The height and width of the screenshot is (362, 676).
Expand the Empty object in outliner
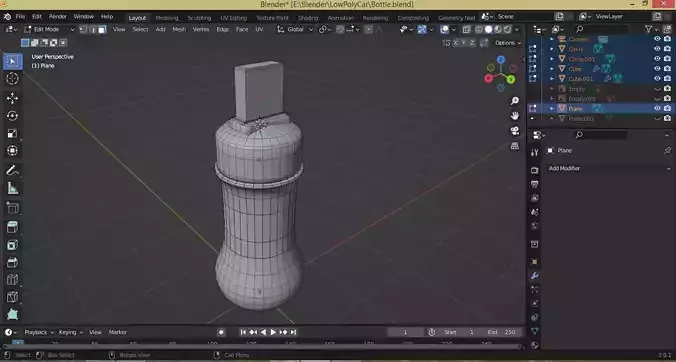pyautogui.click(x=552, y=89)
